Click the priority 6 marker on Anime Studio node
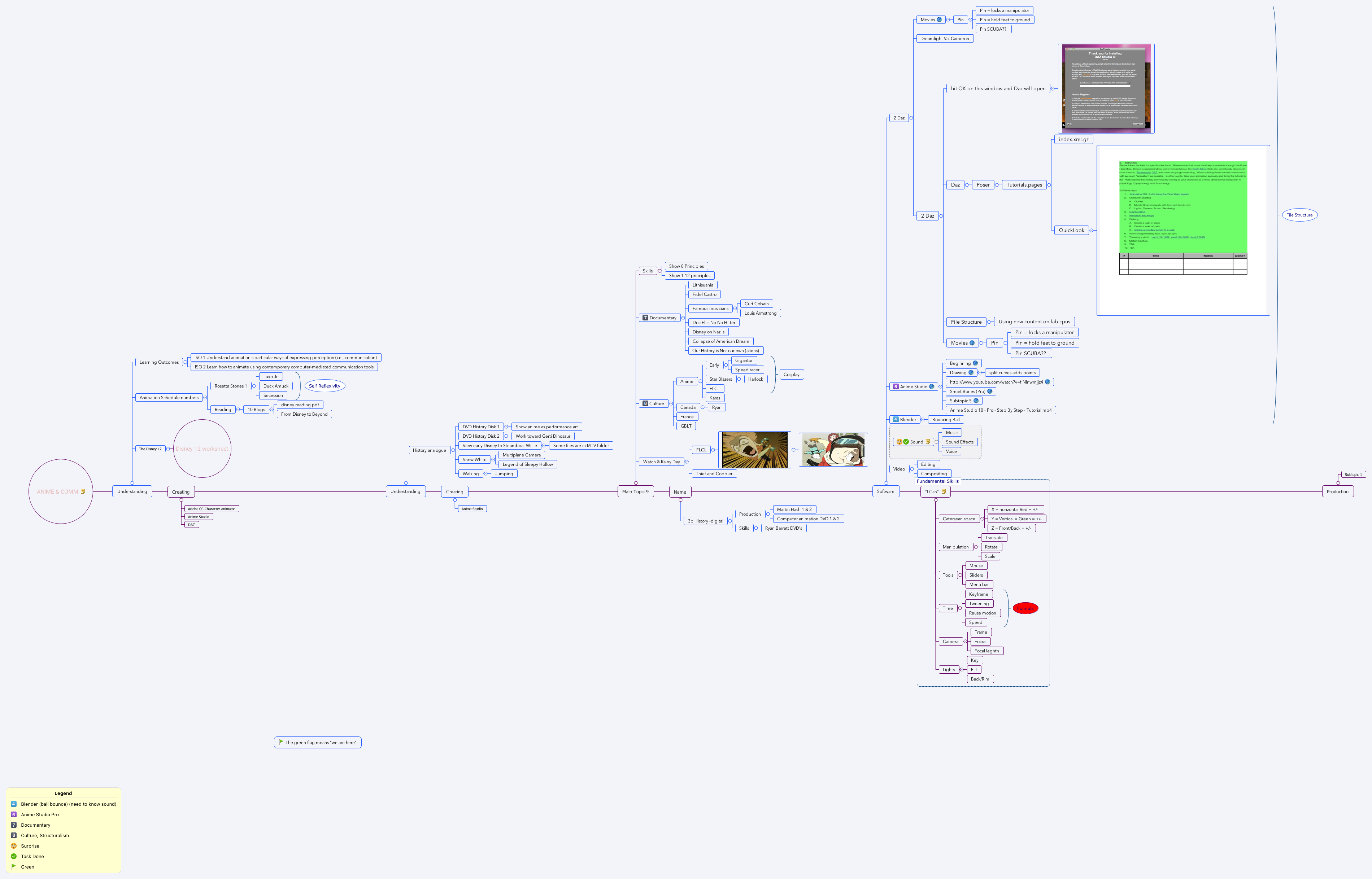Viewport: 1372px width, 879px height. click(896, 387)
